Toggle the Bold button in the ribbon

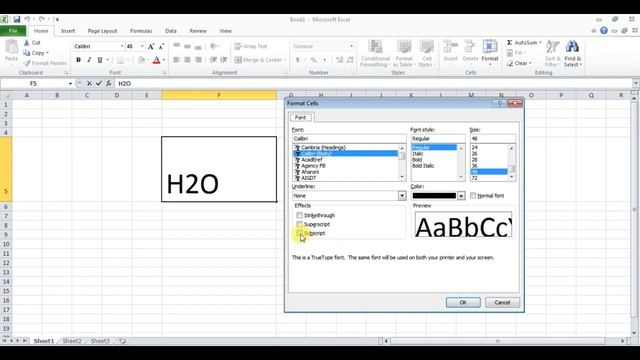point(78,60)
